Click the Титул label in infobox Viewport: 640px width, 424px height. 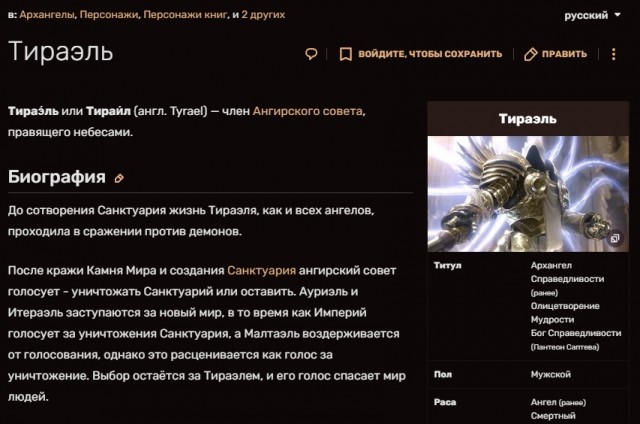[x=447, y=266]
